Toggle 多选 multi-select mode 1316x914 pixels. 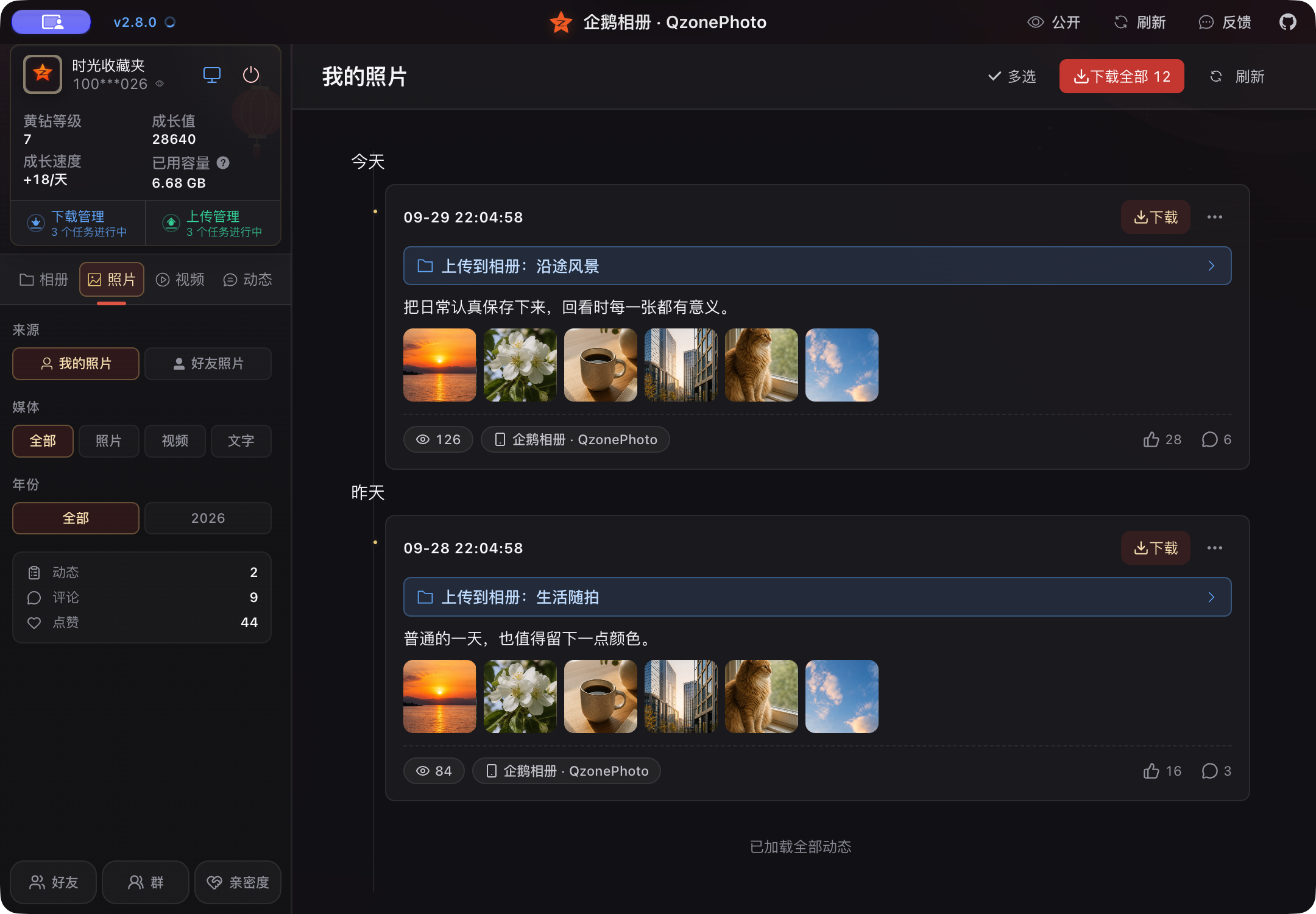1012,76
